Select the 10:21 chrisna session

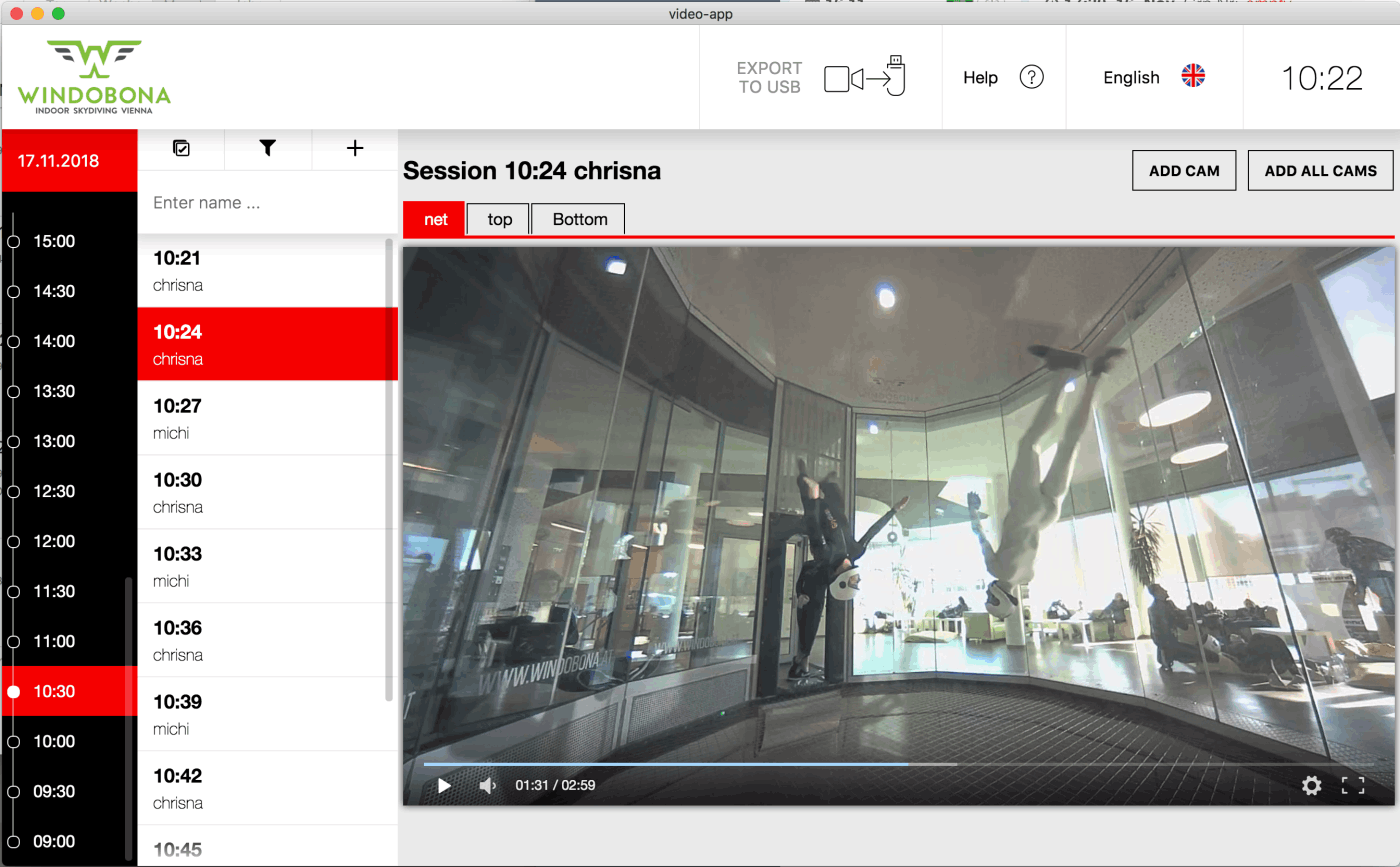click(x=261, y=270)
